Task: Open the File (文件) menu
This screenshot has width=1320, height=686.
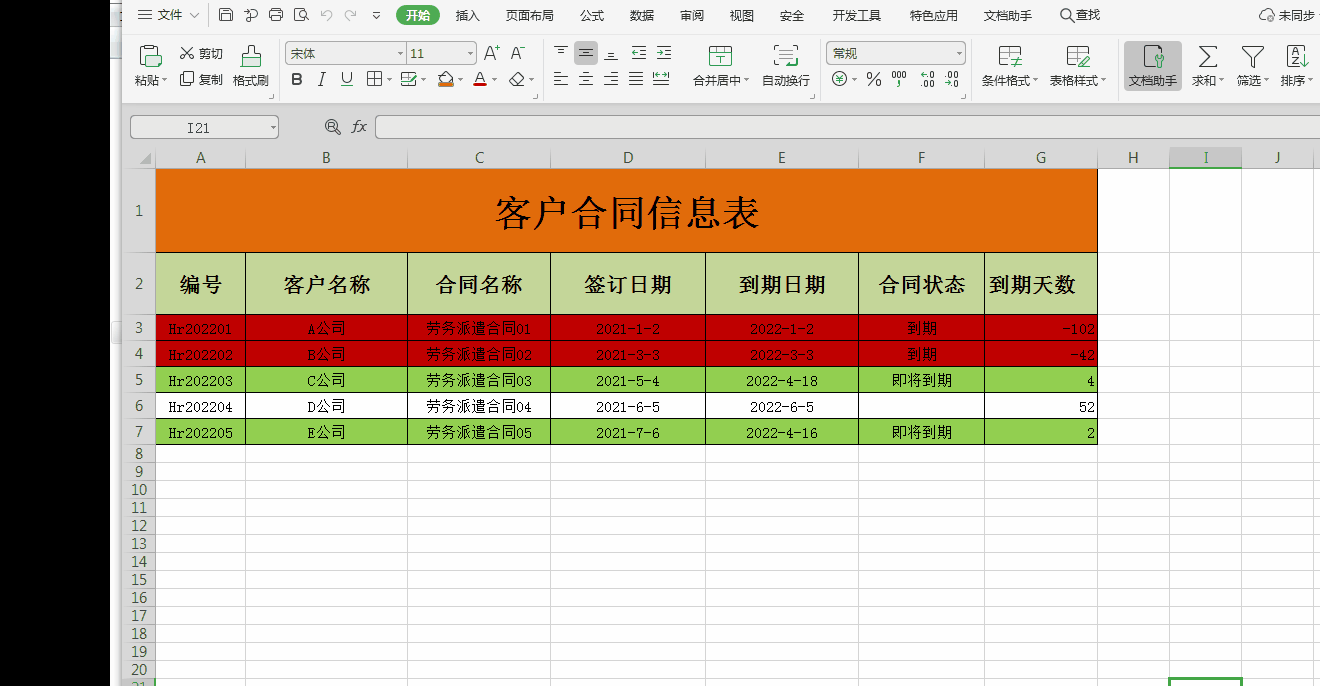Action: [167, 15]
